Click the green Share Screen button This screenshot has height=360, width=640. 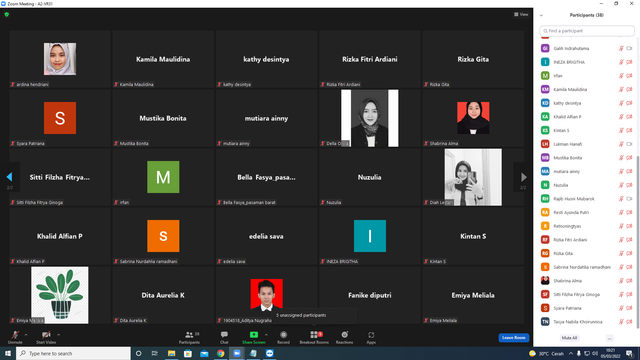pyautogui.click(x=253, y=337)
